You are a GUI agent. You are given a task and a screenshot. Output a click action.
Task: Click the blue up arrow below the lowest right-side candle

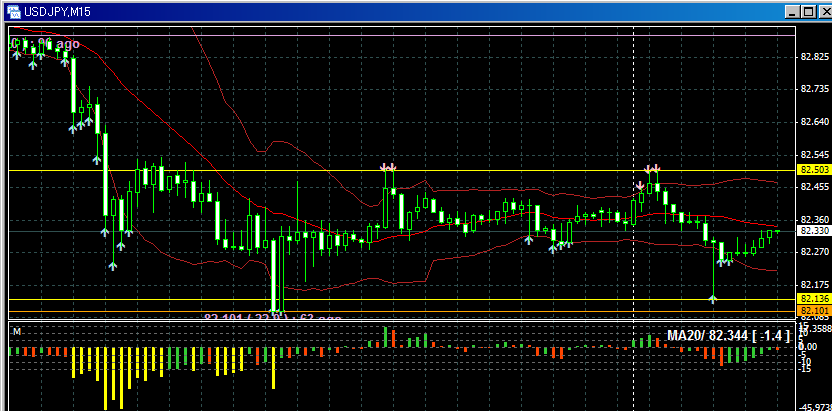pyautogui.click(x=713, y=297)
